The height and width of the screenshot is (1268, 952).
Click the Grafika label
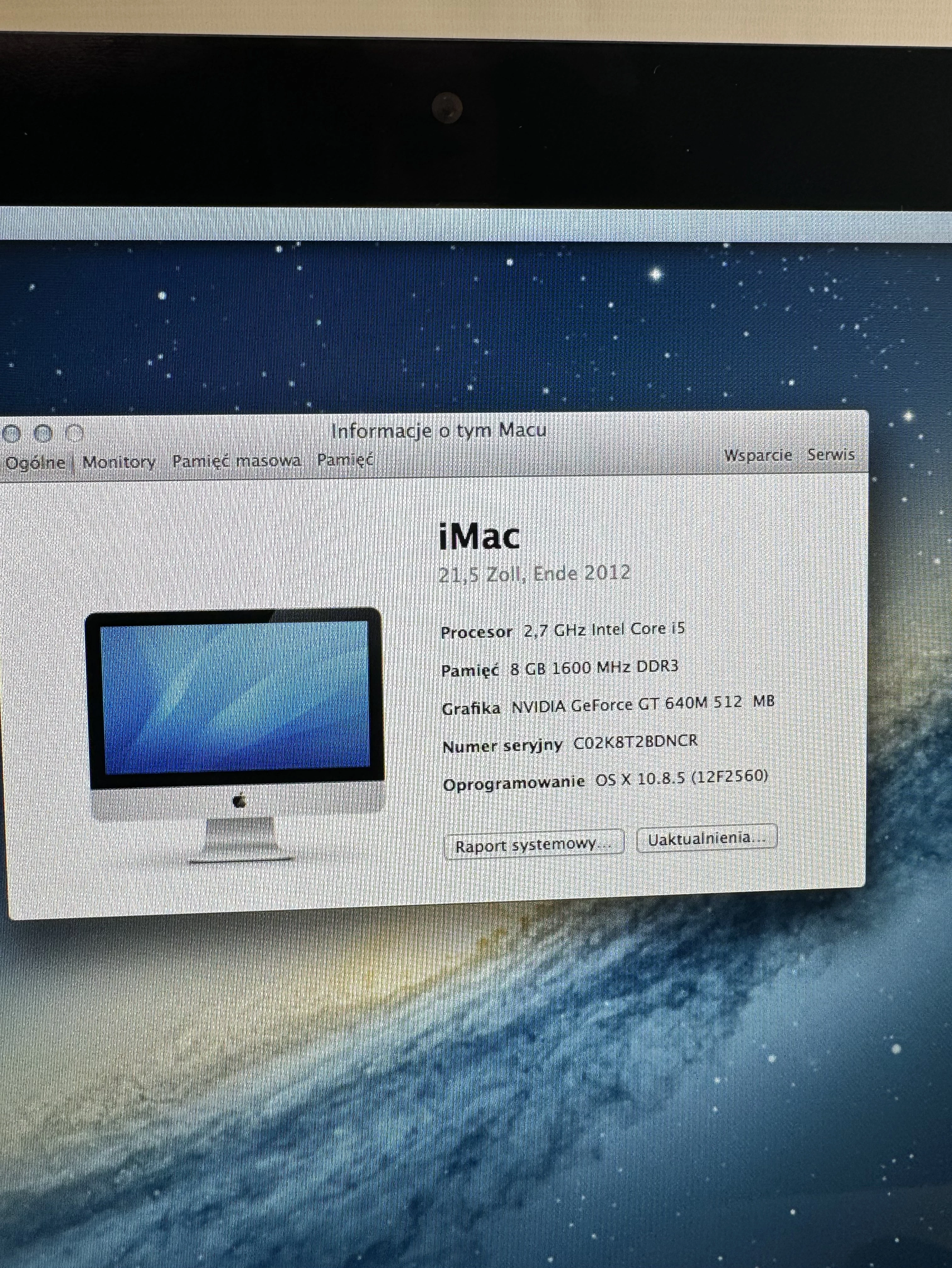coord(471,709)
